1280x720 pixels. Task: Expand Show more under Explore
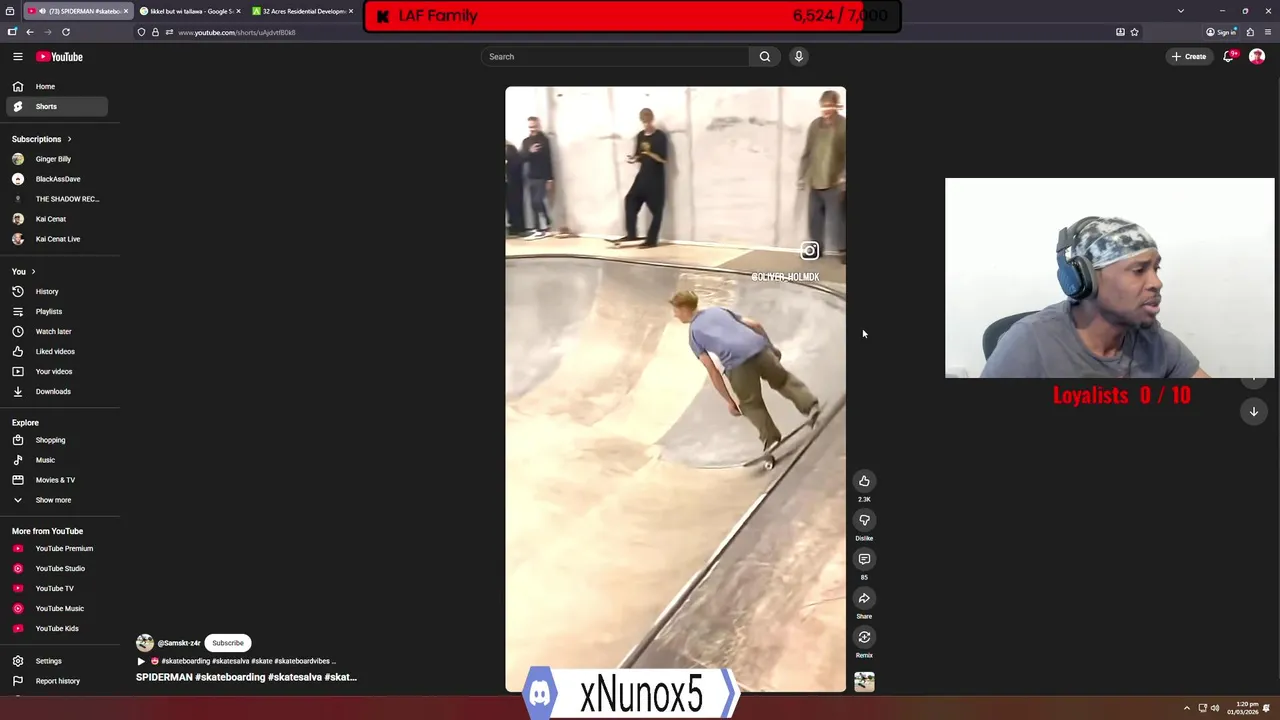57,500
